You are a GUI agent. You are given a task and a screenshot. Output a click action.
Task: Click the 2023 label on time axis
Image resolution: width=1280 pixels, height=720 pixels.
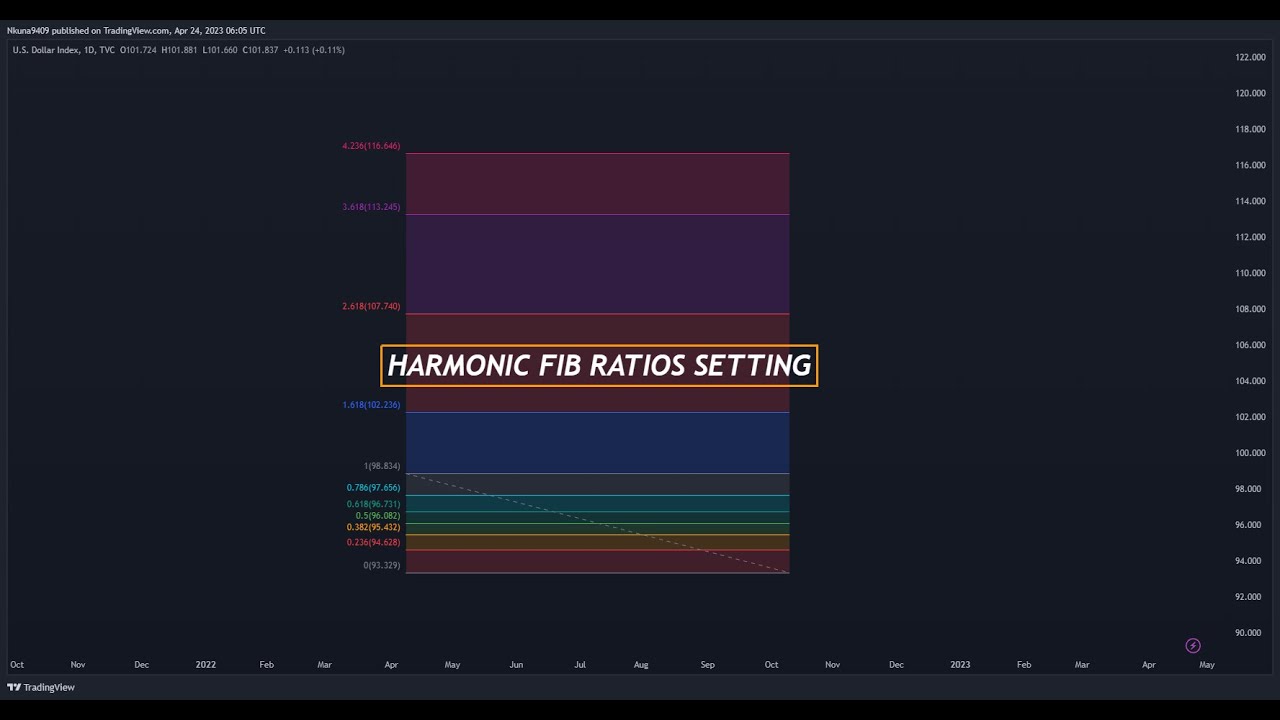point(960,664)
